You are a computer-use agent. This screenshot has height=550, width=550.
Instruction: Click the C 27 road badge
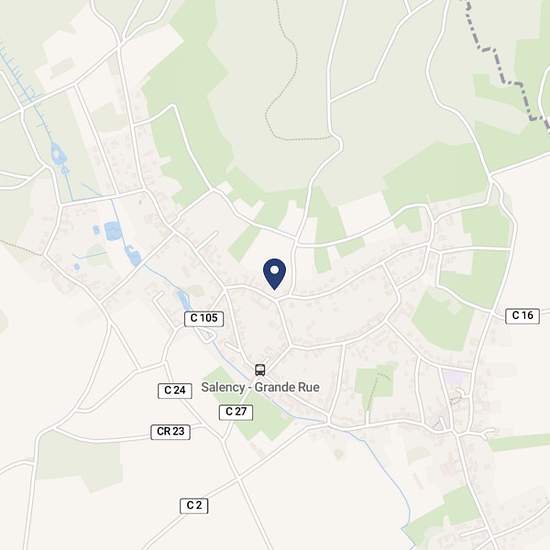[236, 412]
